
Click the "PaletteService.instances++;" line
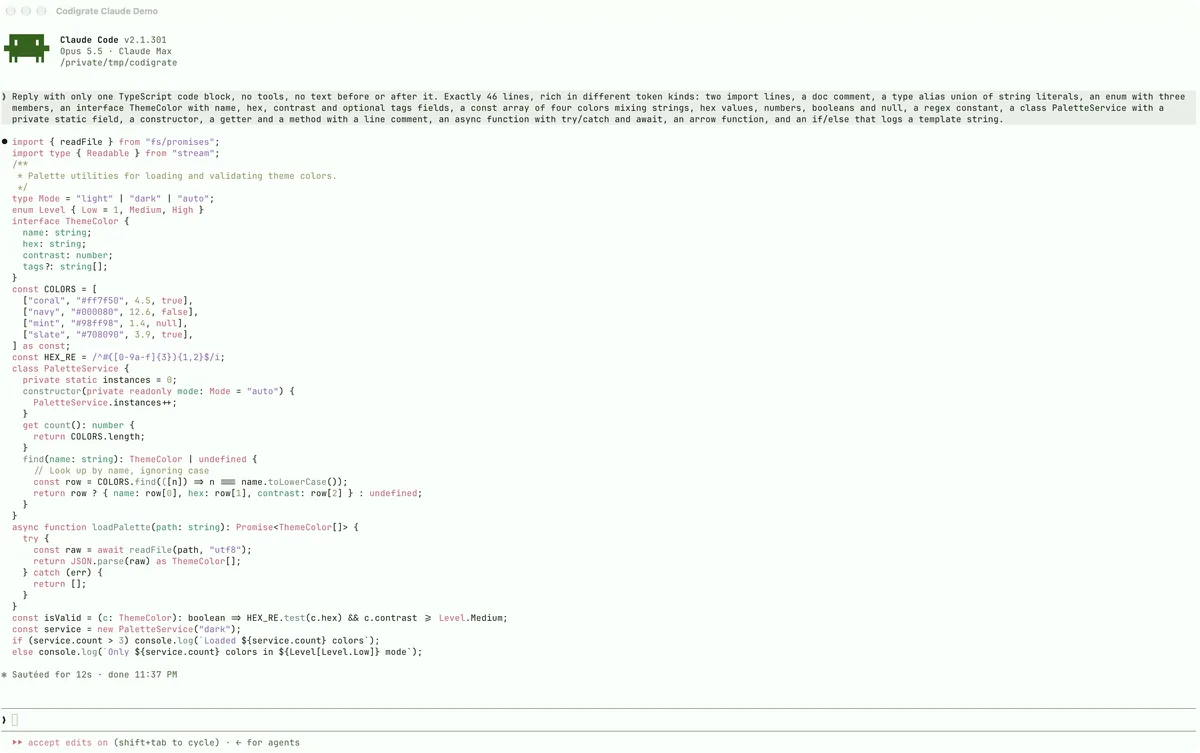pos(103,402)
